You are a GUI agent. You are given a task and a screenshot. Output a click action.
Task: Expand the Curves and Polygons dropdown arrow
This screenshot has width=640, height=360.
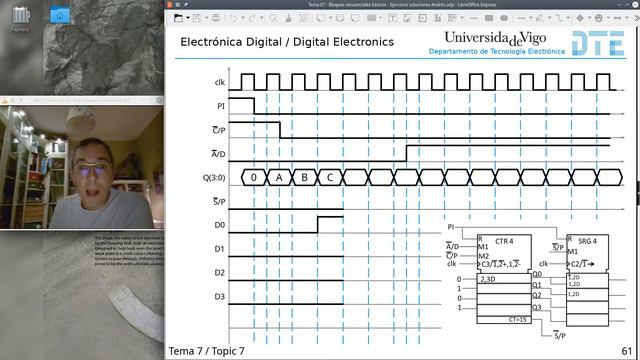point(550,18)
